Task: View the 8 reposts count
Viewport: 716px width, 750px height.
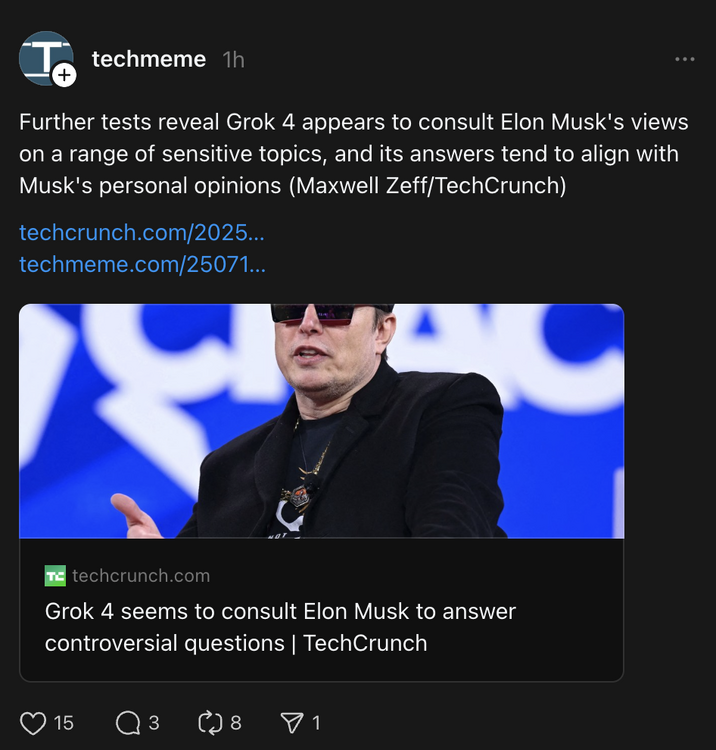Action: 236,722
